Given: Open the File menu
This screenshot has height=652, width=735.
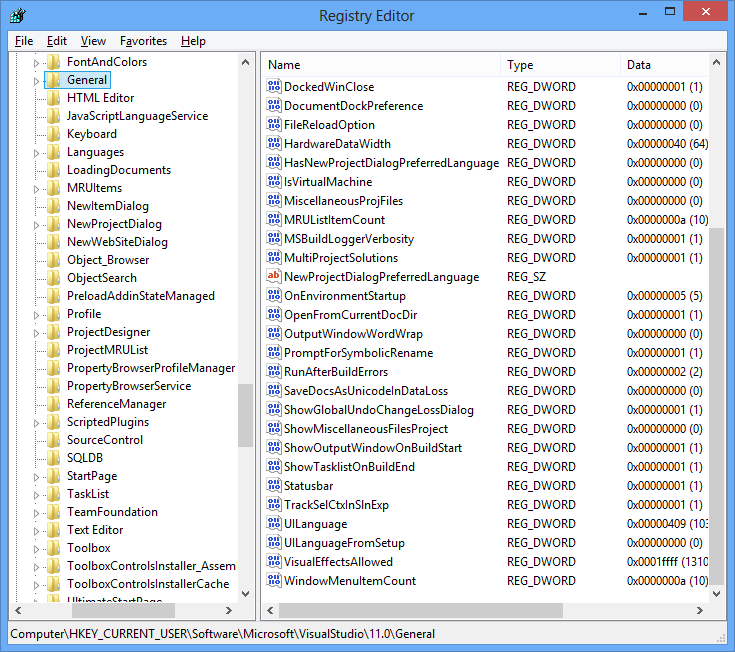Looking at the screenshot, I should pyautogui.click(x=24, y=41).
